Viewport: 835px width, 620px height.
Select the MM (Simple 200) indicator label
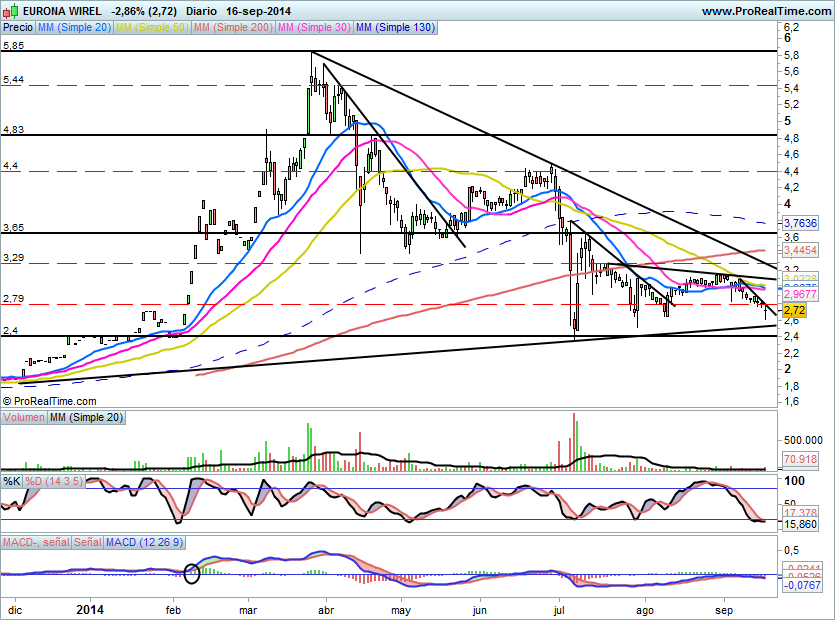click(x=233, y=27)
